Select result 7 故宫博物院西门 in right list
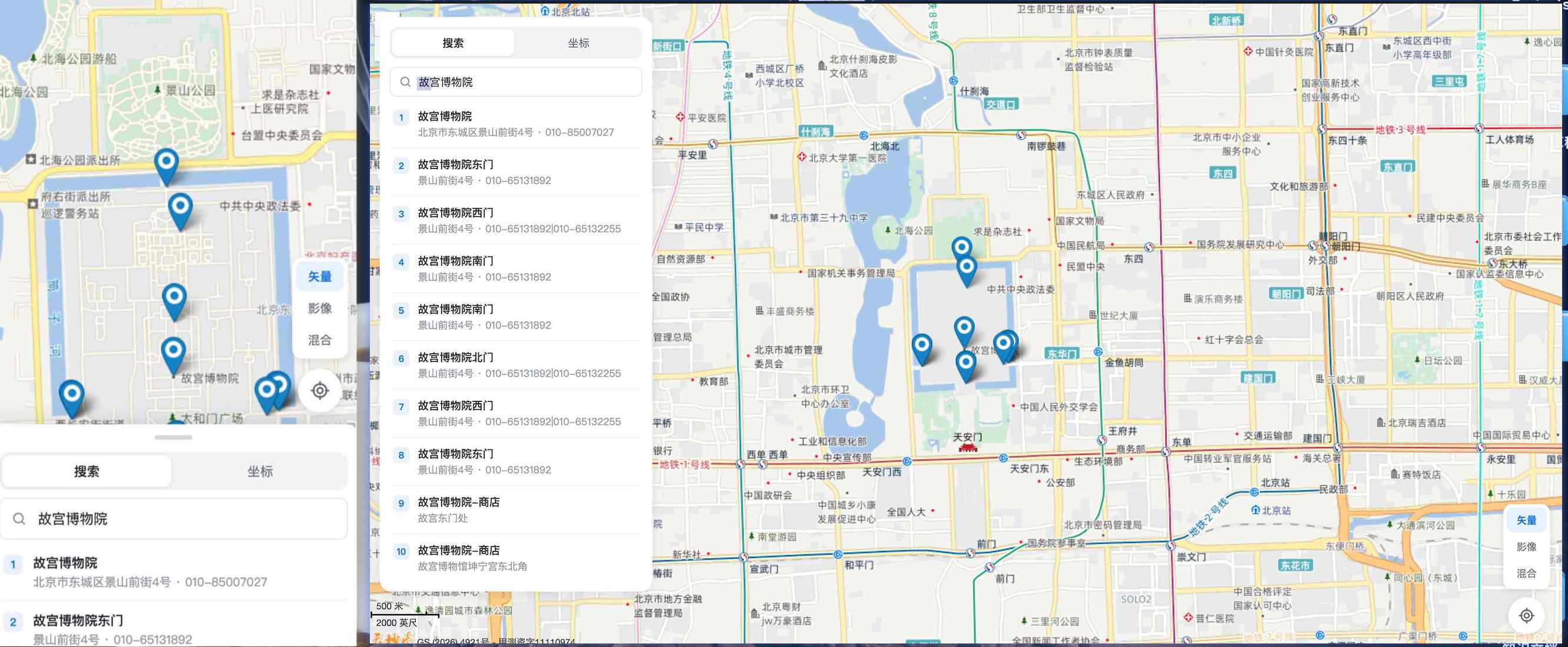This screenshot has width=1568, height=647. point(515,414)
